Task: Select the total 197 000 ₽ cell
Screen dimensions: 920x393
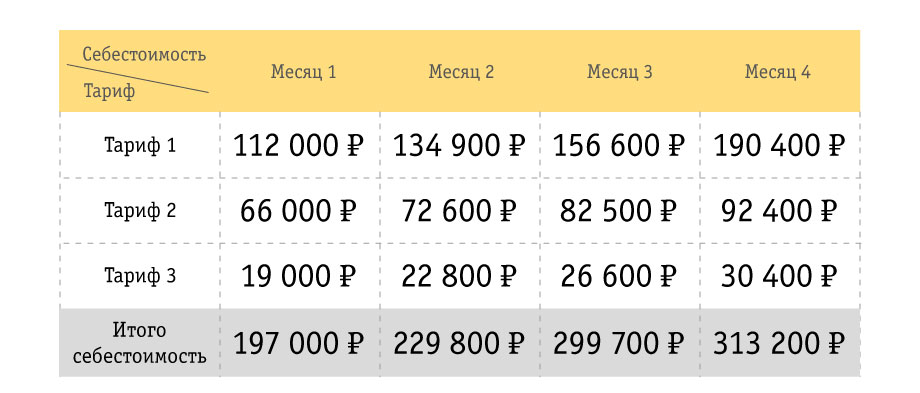Action: pos(299,344)
